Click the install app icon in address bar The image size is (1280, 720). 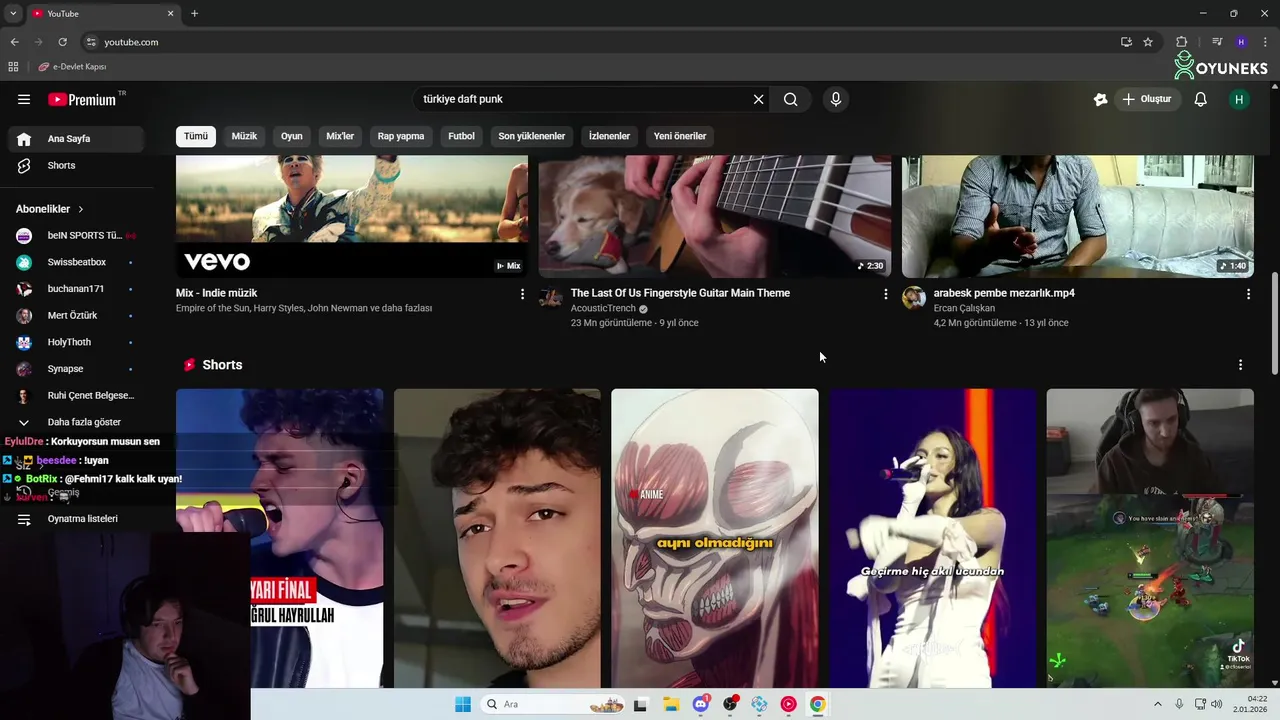(1126, 42)
